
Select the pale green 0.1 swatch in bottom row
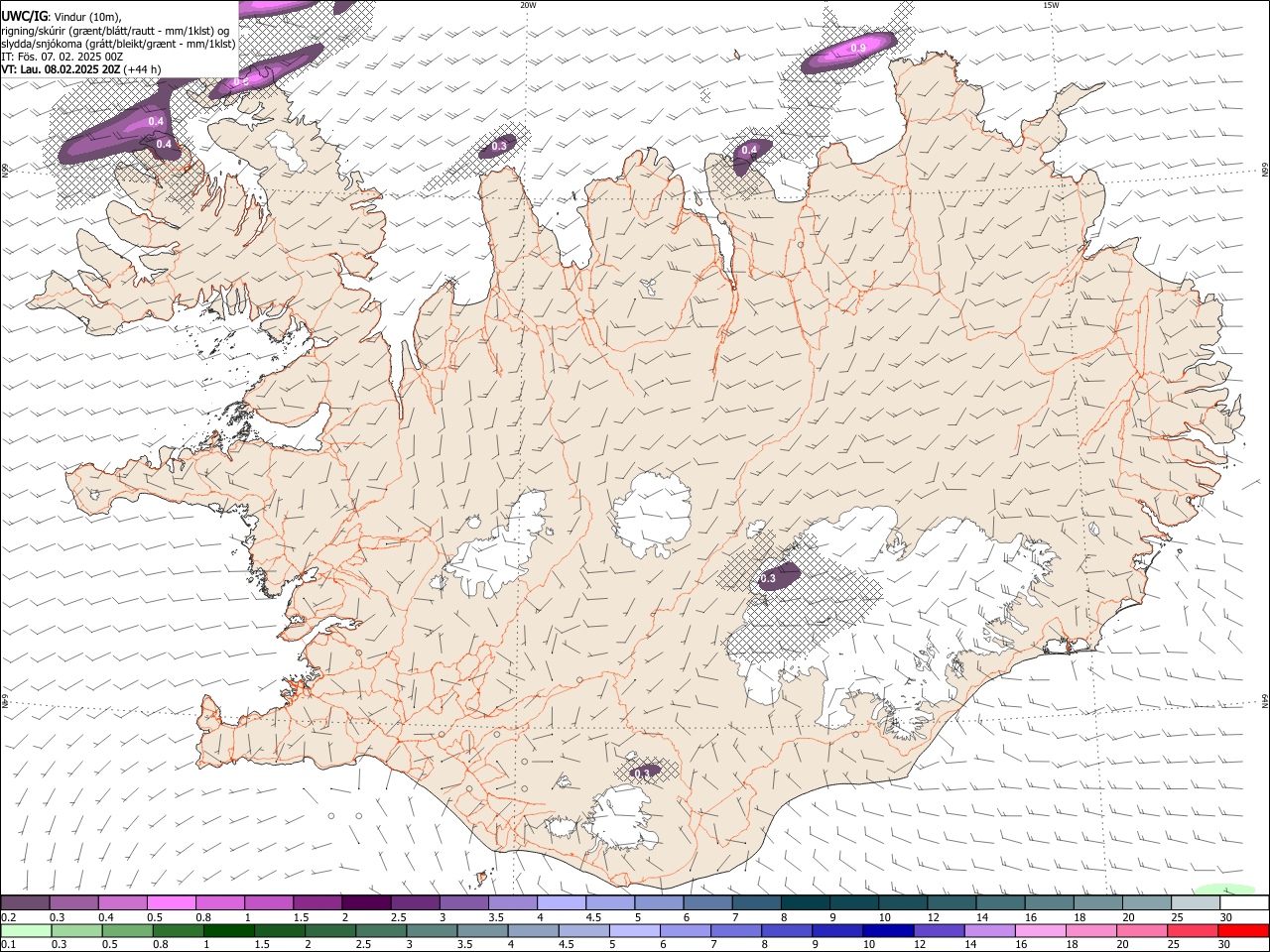pos(26,930)
